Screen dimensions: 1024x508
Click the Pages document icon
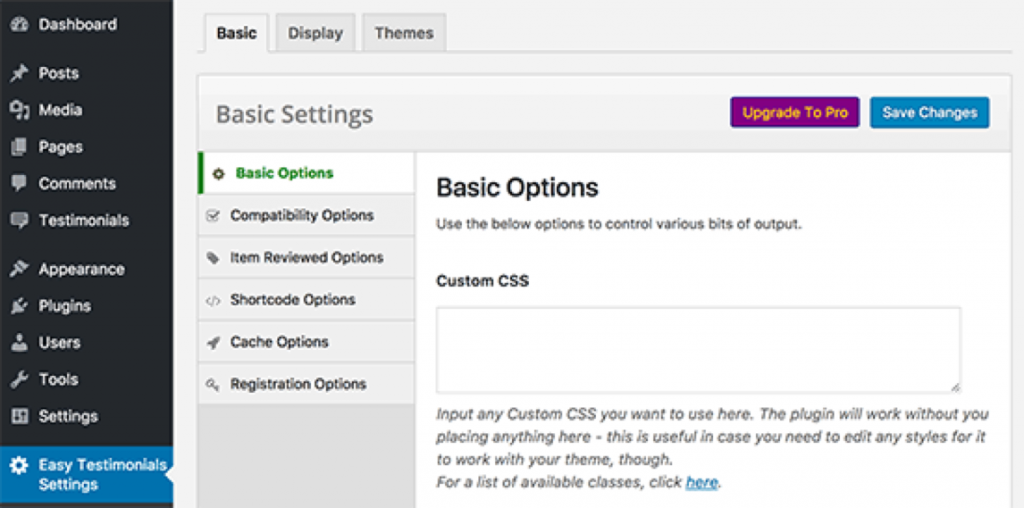point(20,147)
